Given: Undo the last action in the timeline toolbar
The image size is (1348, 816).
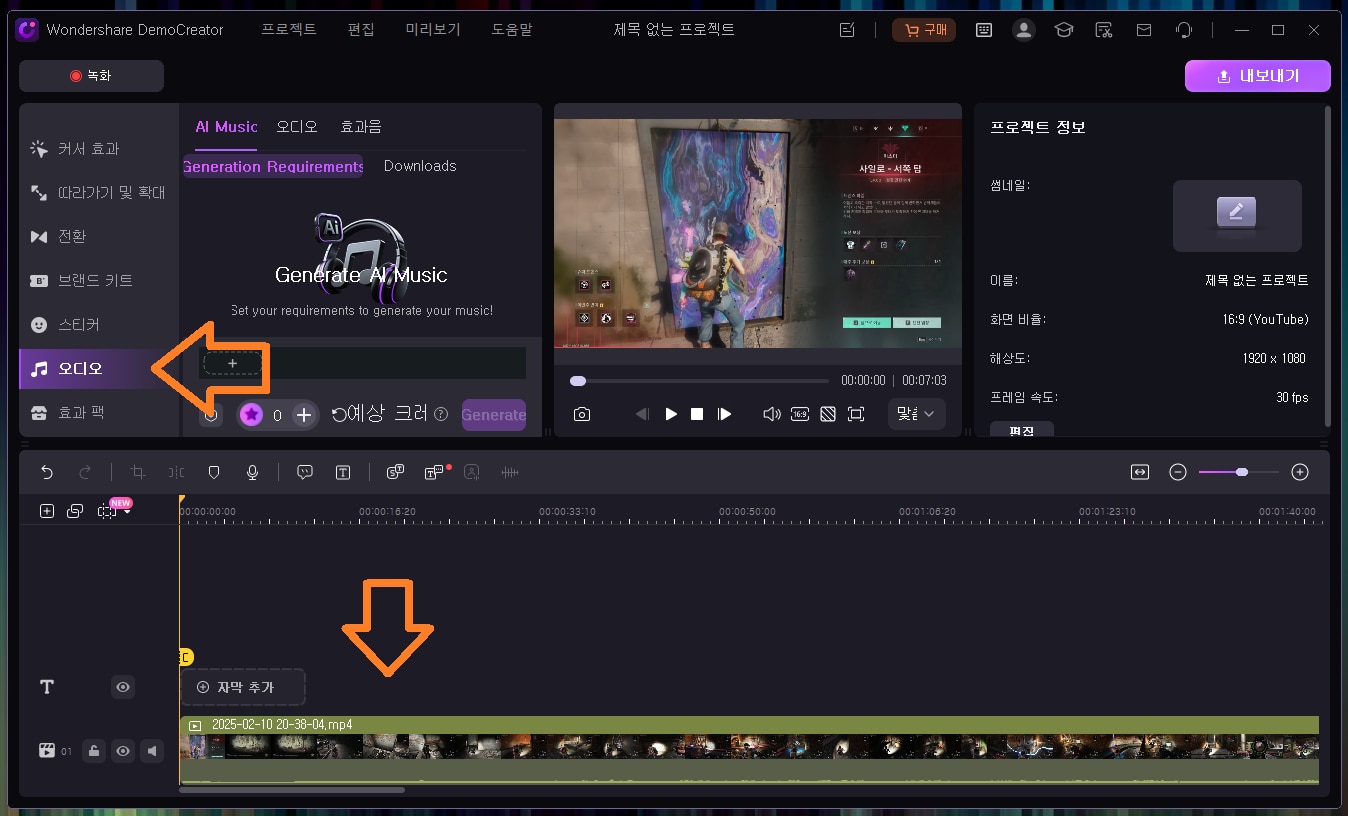Looking at the screenshot, I should click(x=46, y=472).
